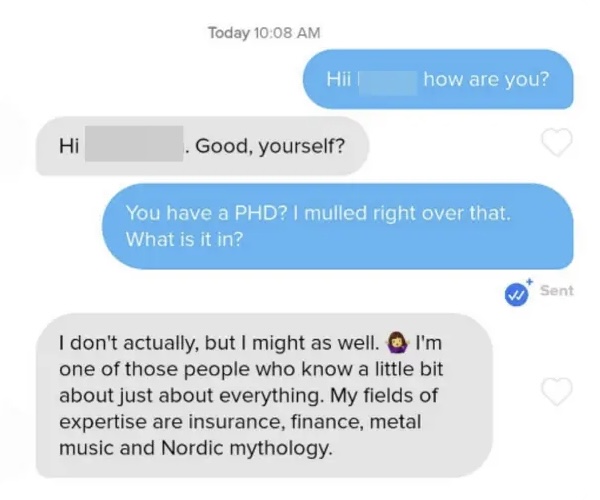
Task: Click the word "Hii" in first bubble
Action: [x=339, y=80]
